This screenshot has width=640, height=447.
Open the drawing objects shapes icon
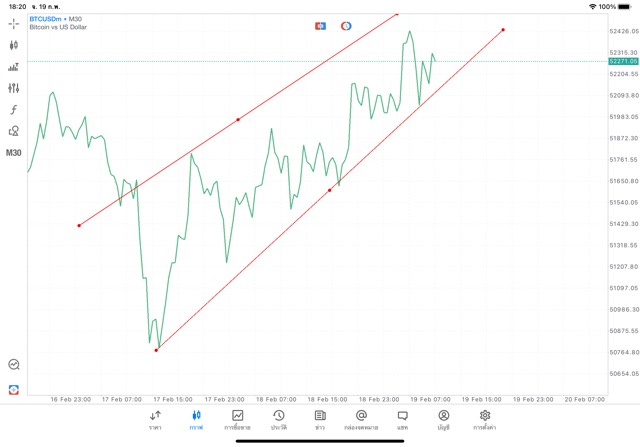[x=14, y=131]
